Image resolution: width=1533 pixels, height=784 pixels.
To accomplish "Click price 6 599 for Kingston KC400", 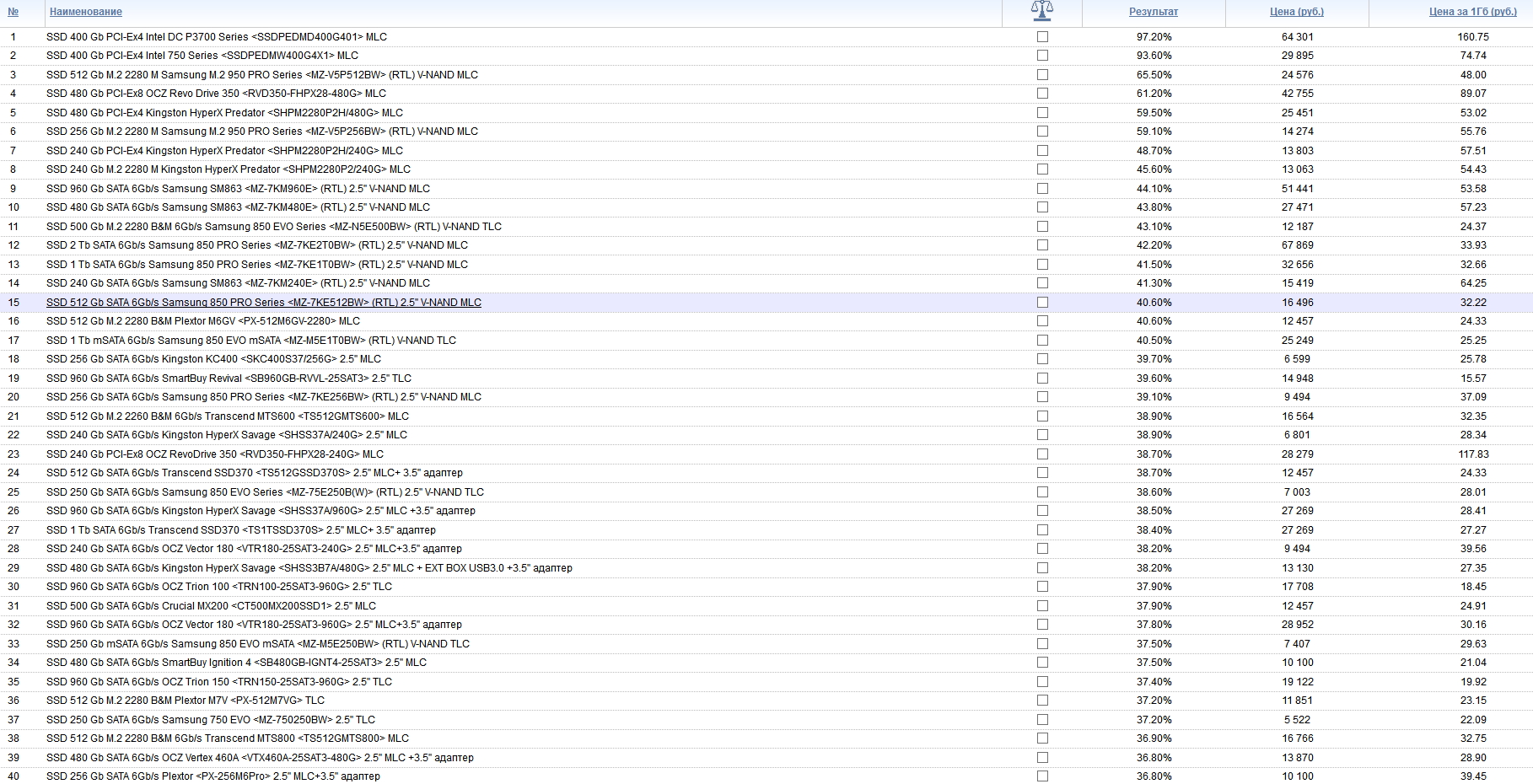I will pyautogui.click(x=1297, y=359).
